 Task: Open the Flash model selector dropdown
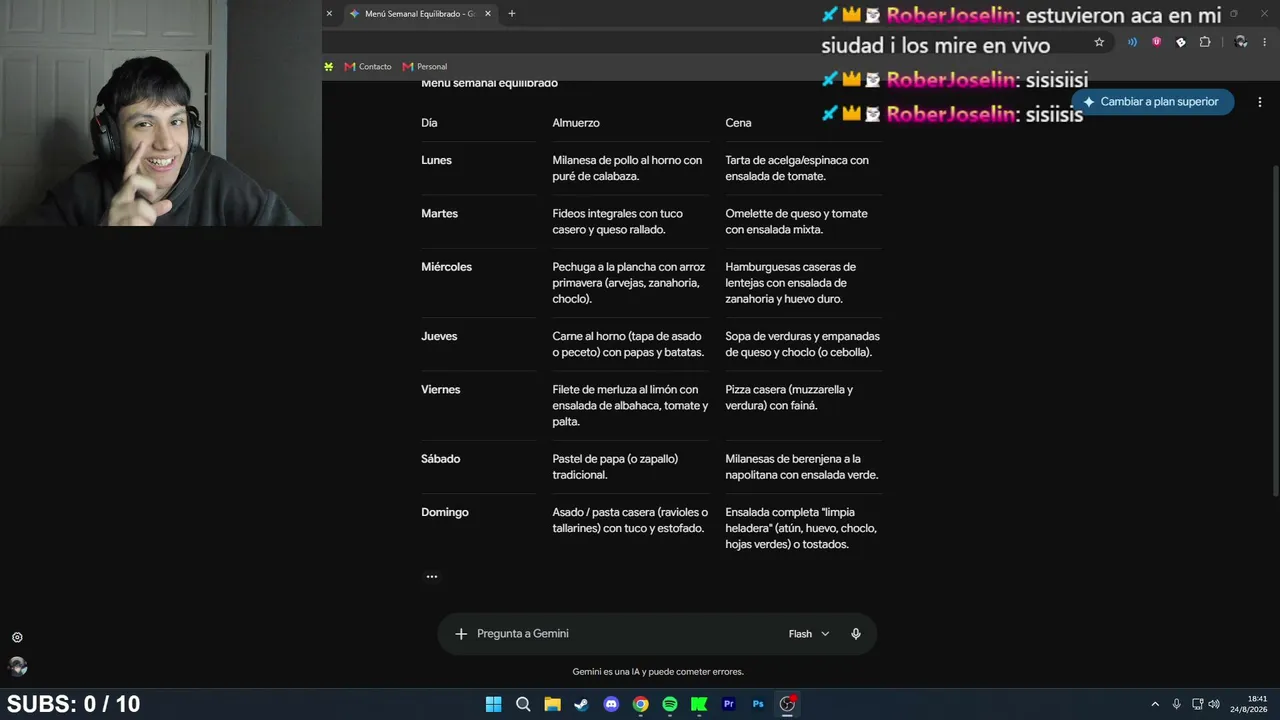(x=809, y=634)
